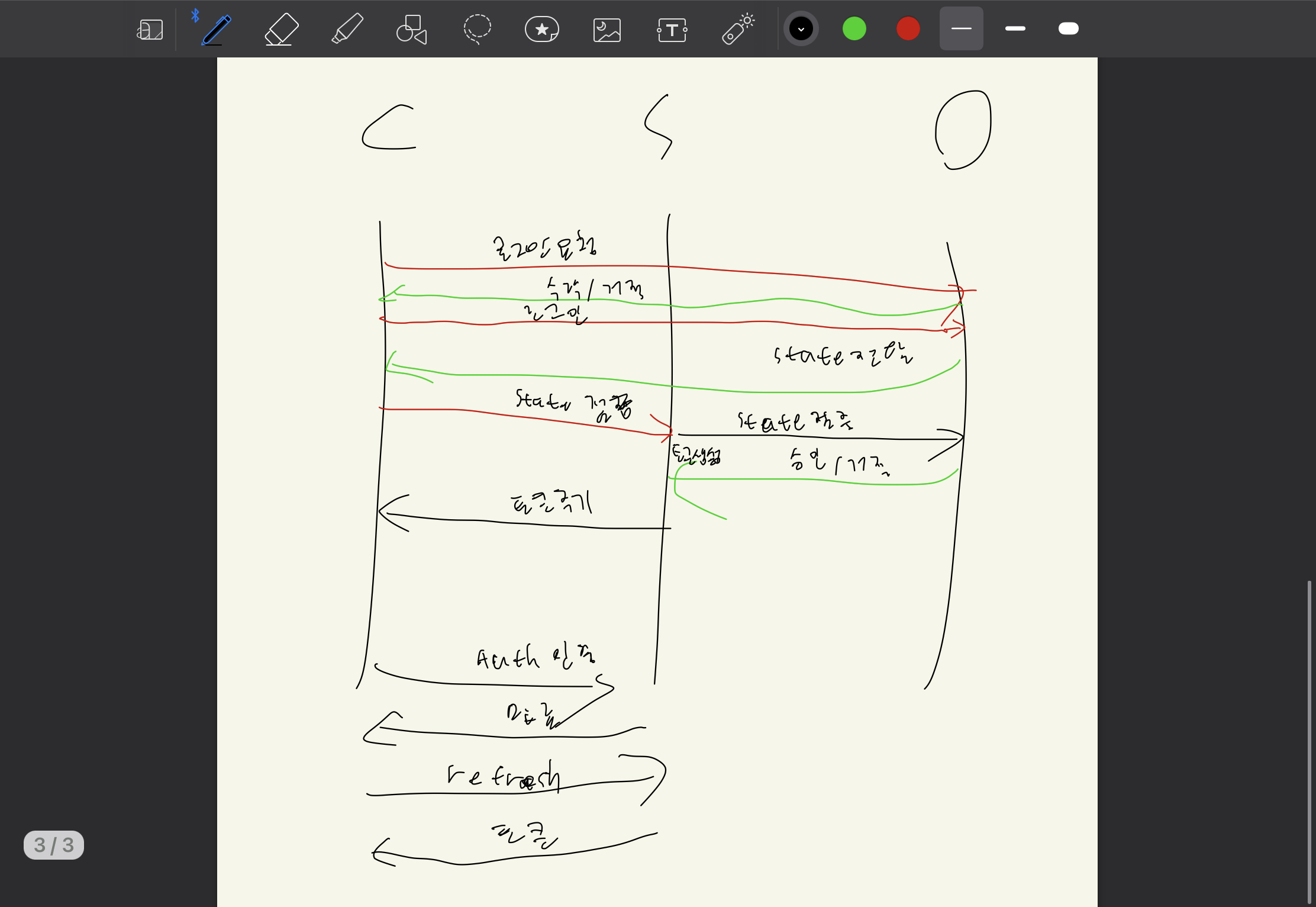Toggle the read-only/pages view icon
The image size is (1316, 907).
[150, 30]
